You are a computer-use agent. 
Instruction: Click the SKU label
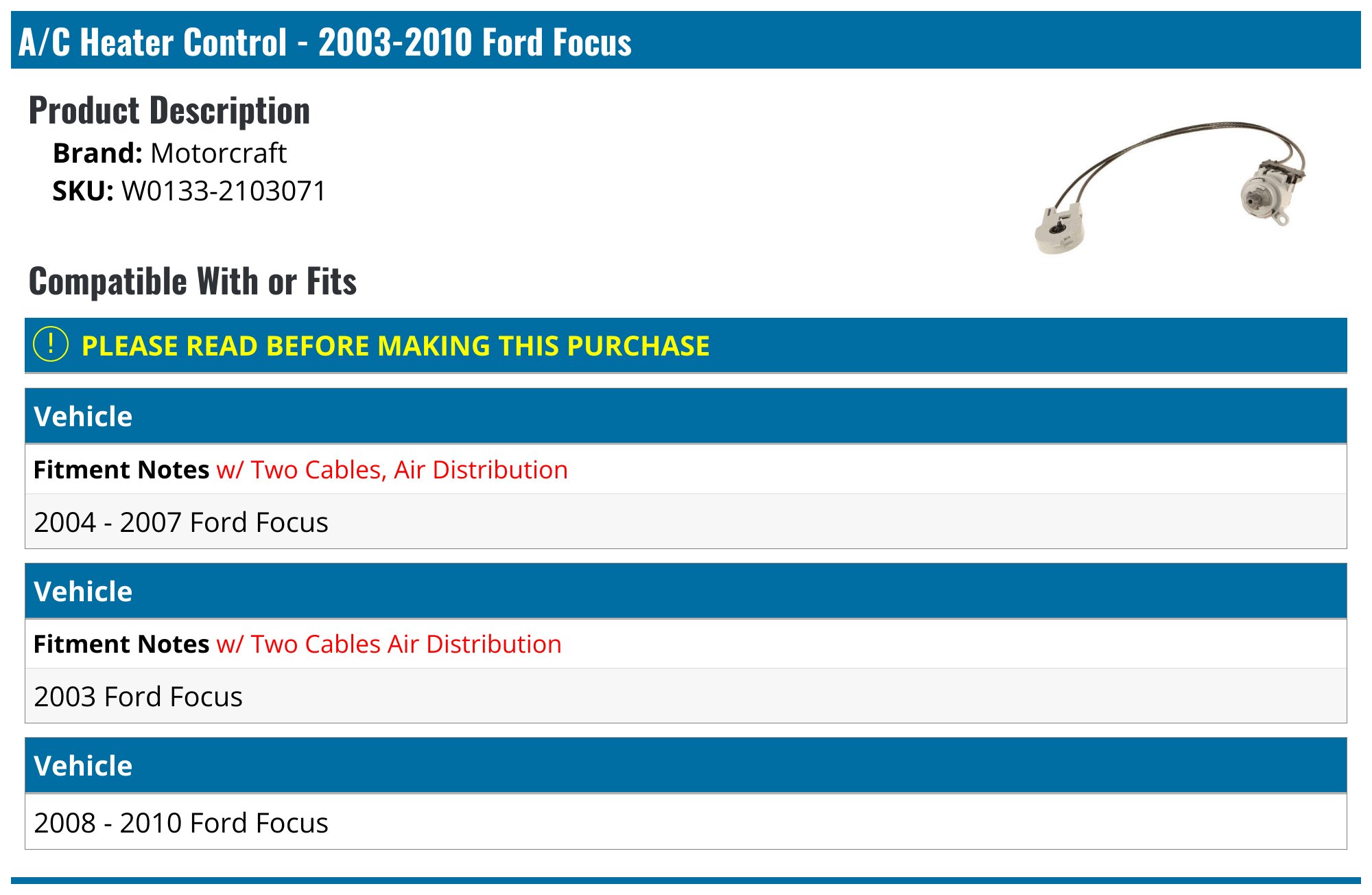83,191
